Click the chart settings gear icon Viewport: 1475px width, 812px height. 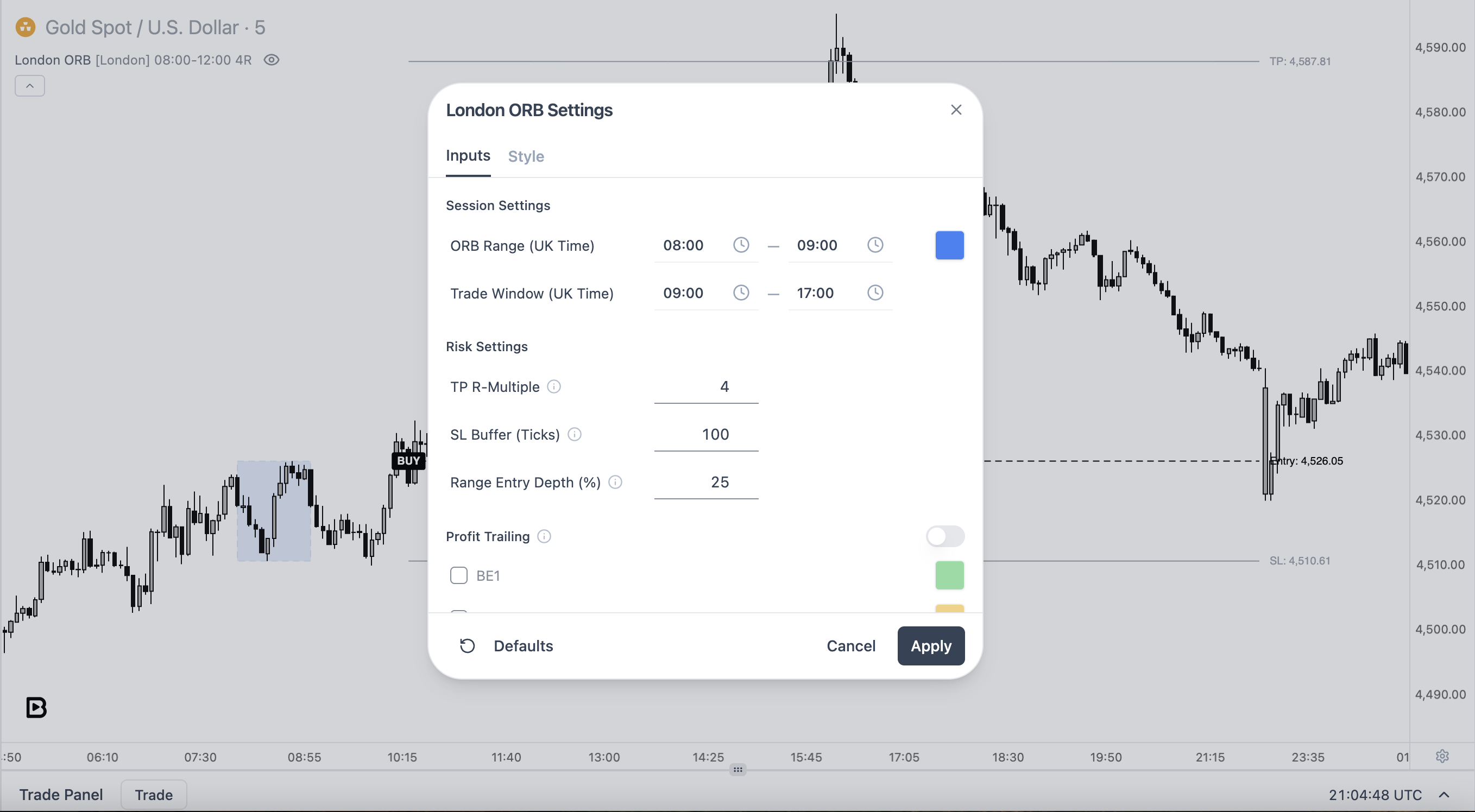pos(1442,757)
